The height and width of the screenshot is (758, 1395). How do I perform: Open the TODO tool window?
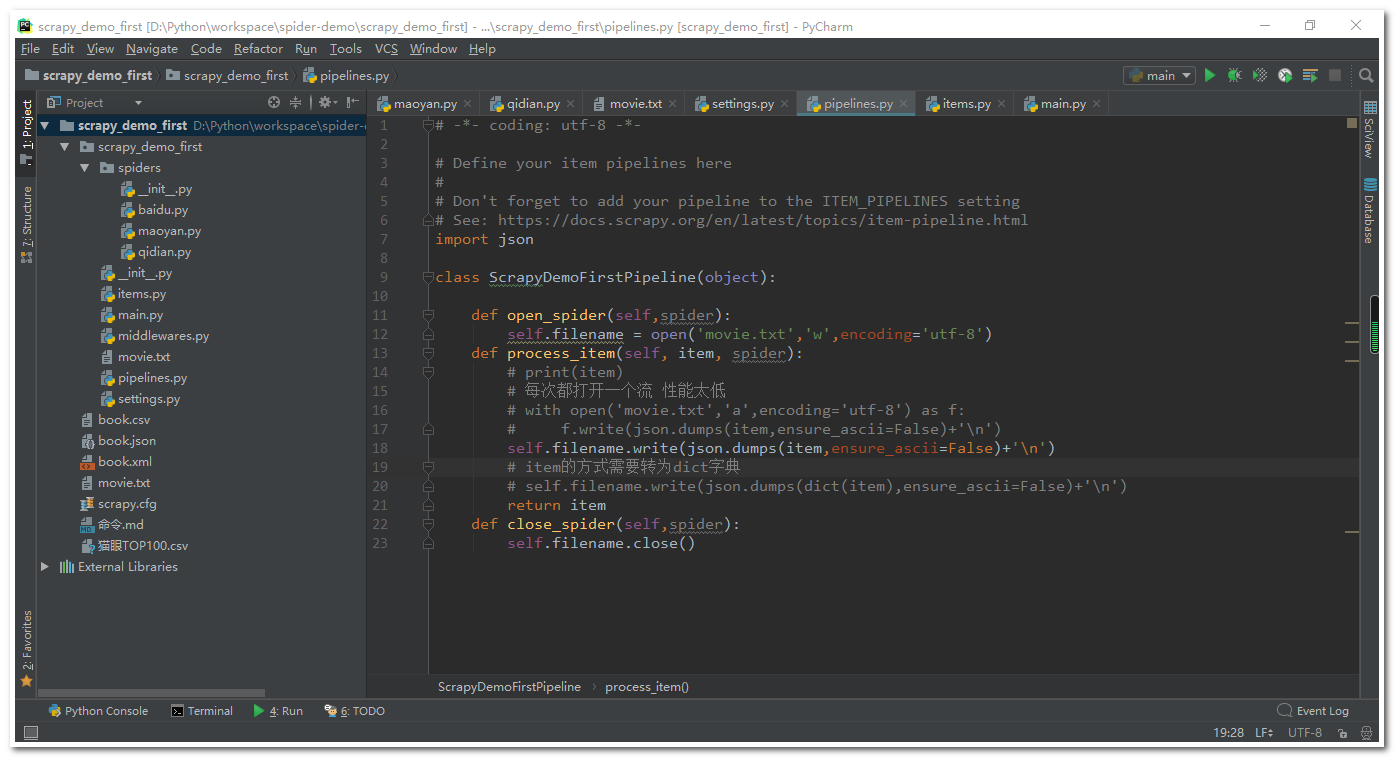355,711
